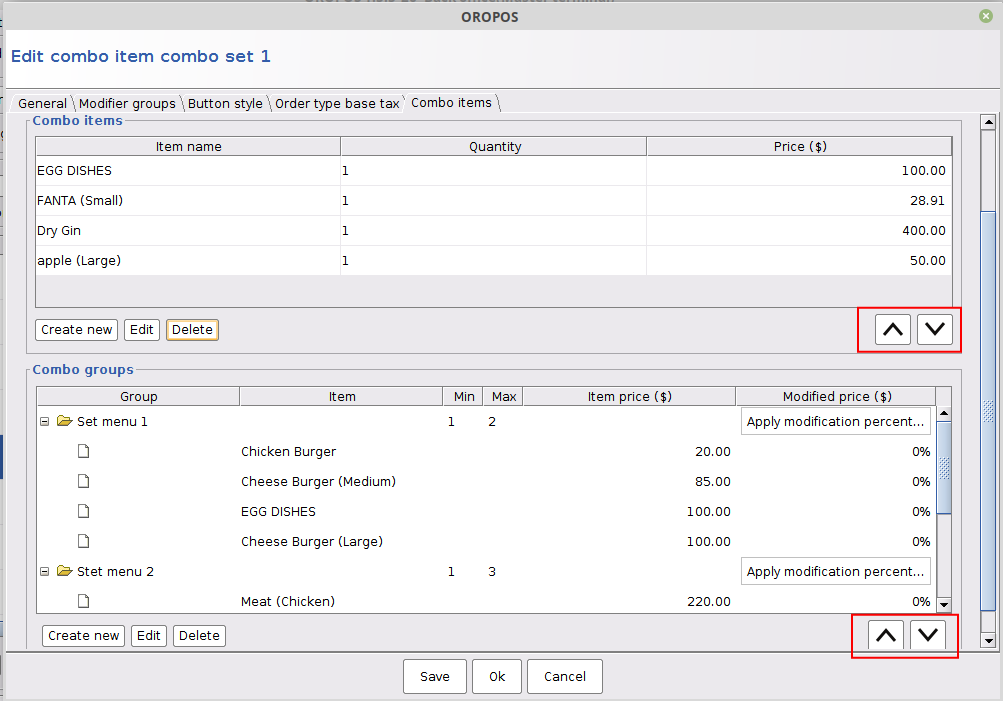This screenshot has height=701, width=1003.
Task: Move combo group down with arrow button
Action: (928, 635)
